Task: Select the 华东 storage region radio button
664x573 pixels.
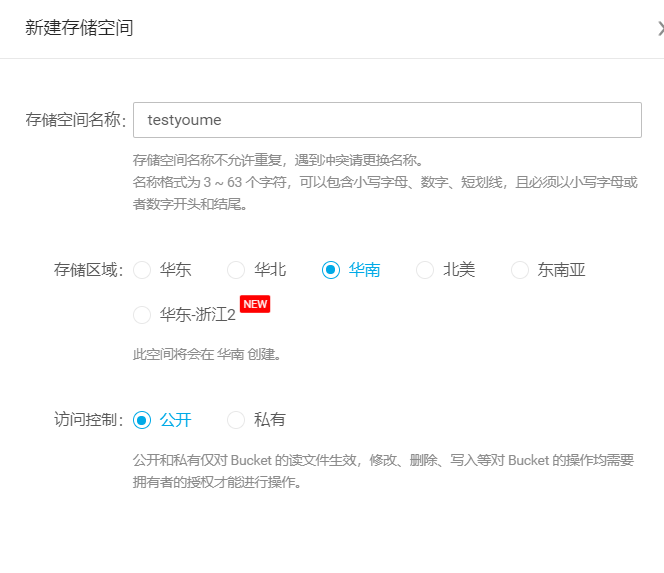Action: [x=142, y=270]
